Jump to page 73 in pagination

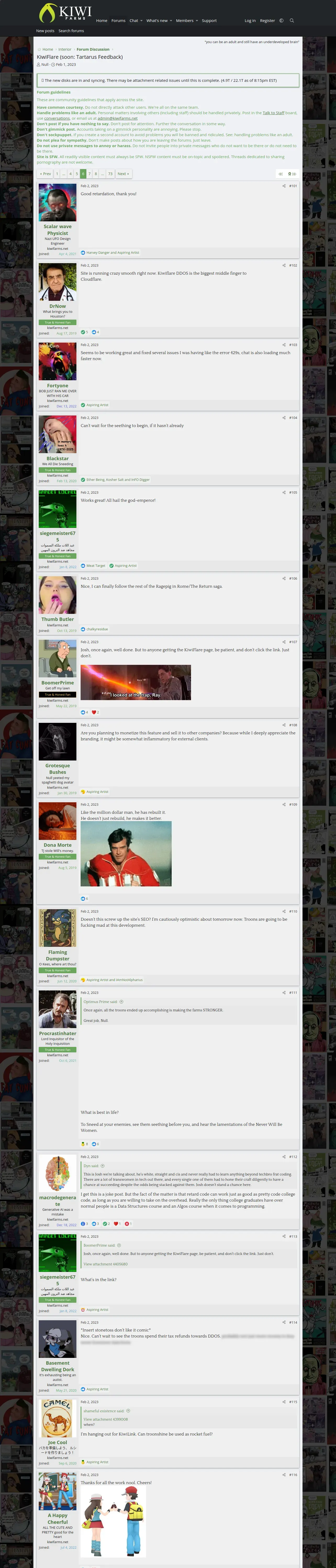point(110,174)
